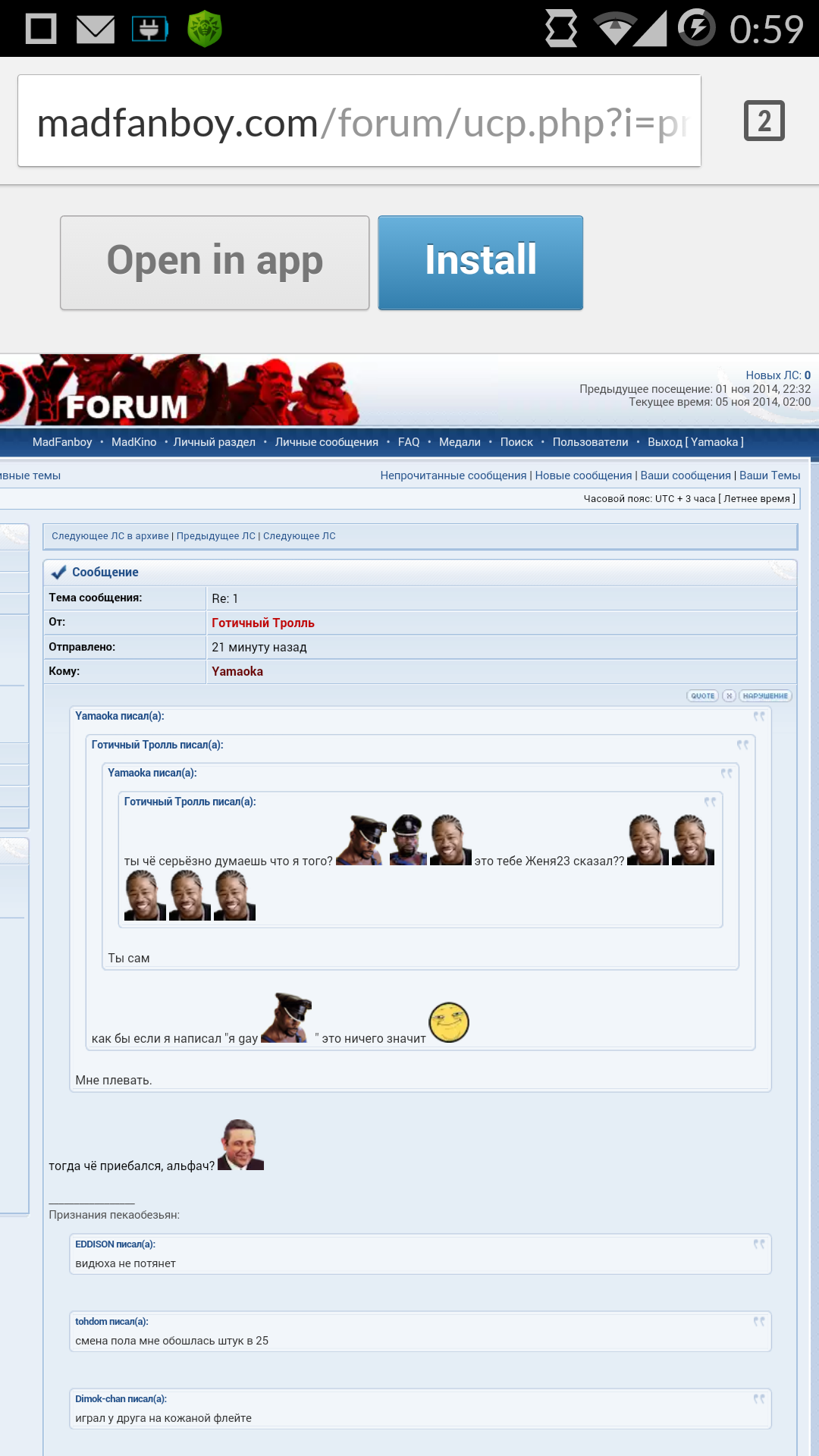Image resolution: width=819 pixels, height=1456 pixels.
Task: Click the small X delete message icon
Action: coord(729,695)
